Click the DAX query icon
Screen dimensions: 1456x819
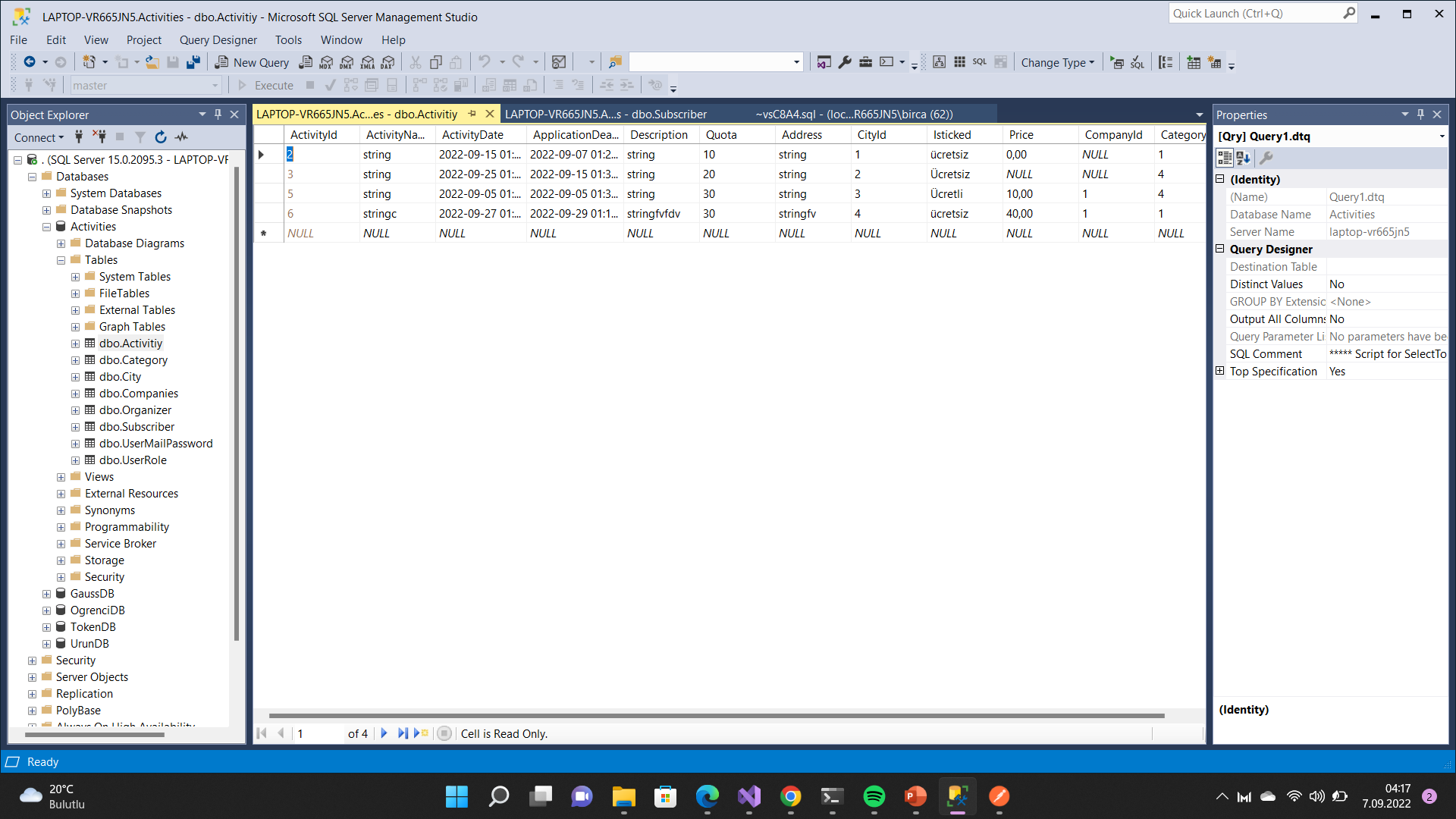[388, 62]
